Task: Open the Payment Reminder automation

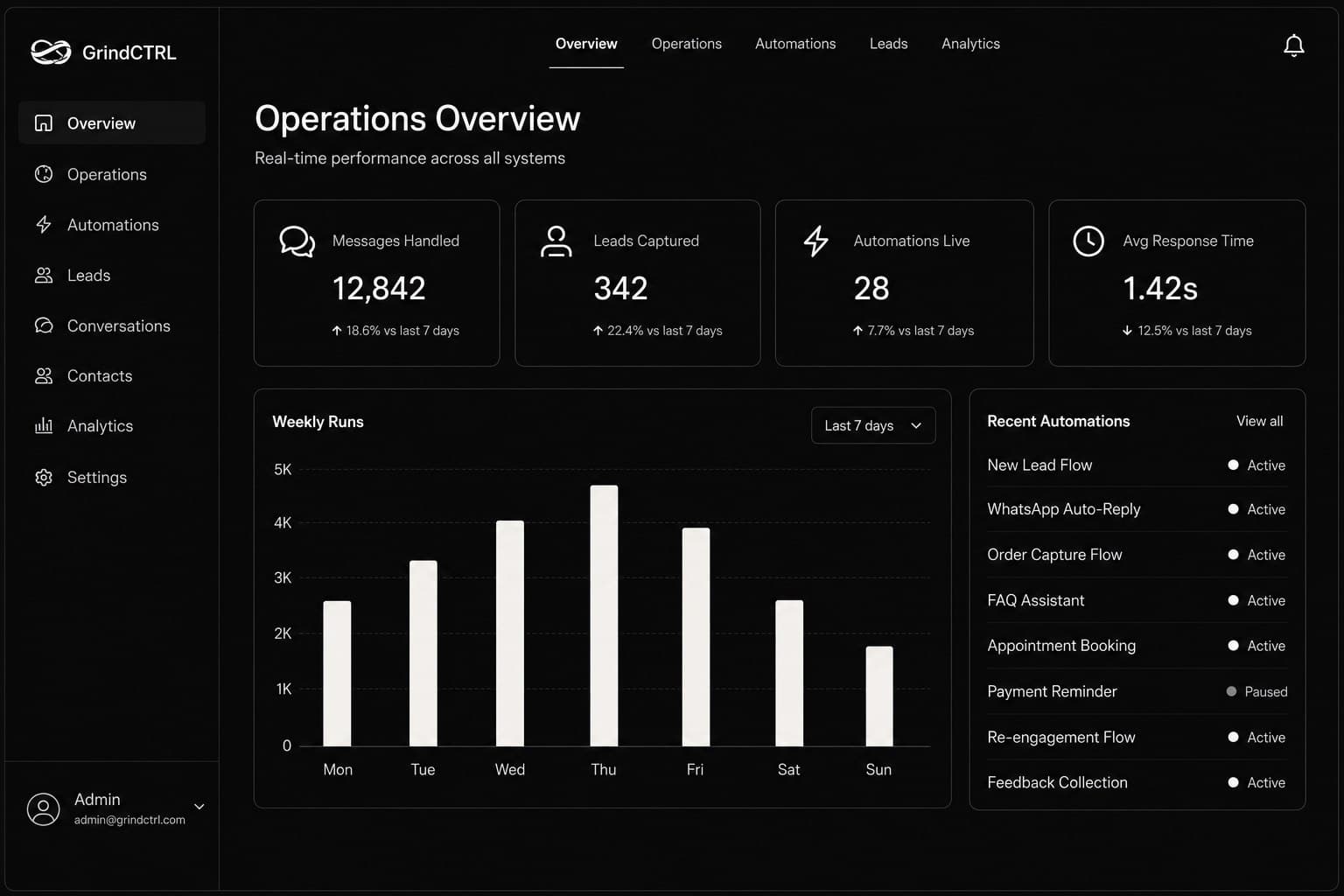Action: [1137, 691]
